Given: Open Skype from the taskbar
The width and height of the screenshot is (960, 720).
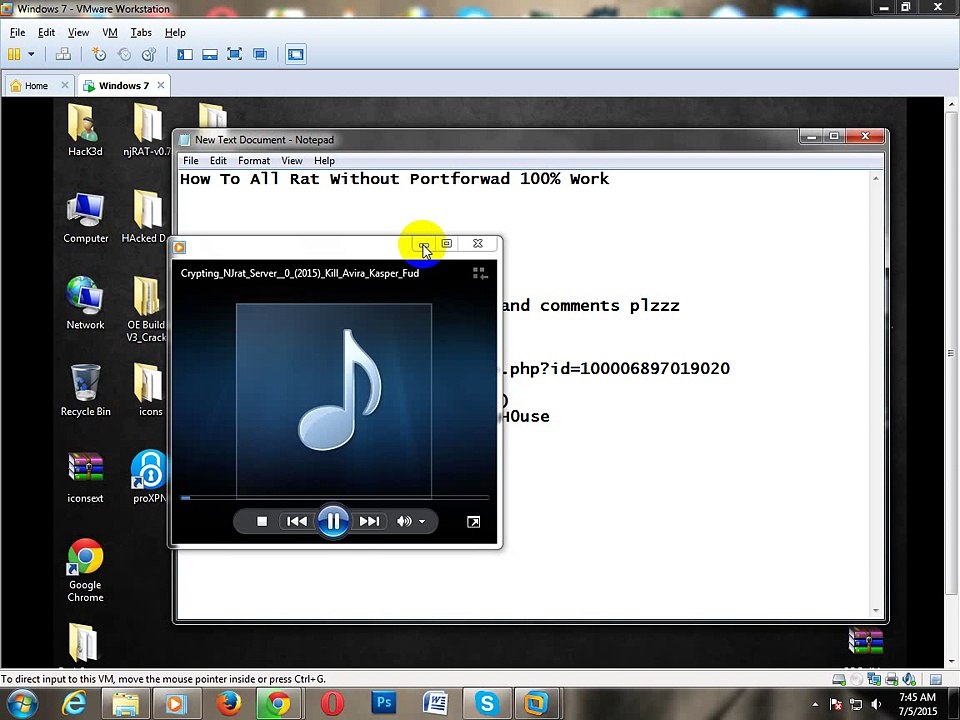Looking at the screenshot, I should point(487,704).
